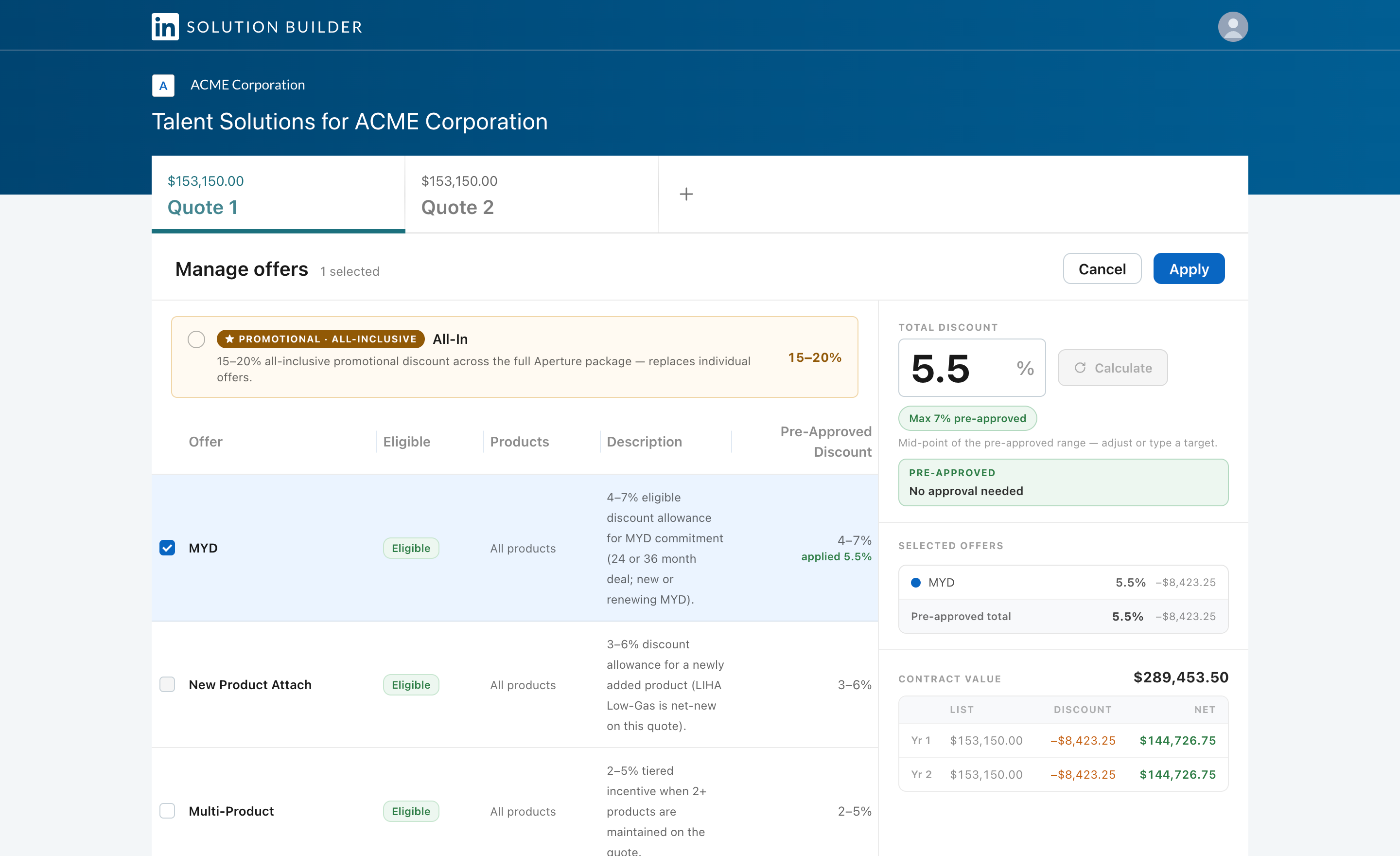The height and width of the screenshot is (856, 1400).
Task: Click the blue dot beside MYD in Selected Offers
Action: tap(915, 582)
